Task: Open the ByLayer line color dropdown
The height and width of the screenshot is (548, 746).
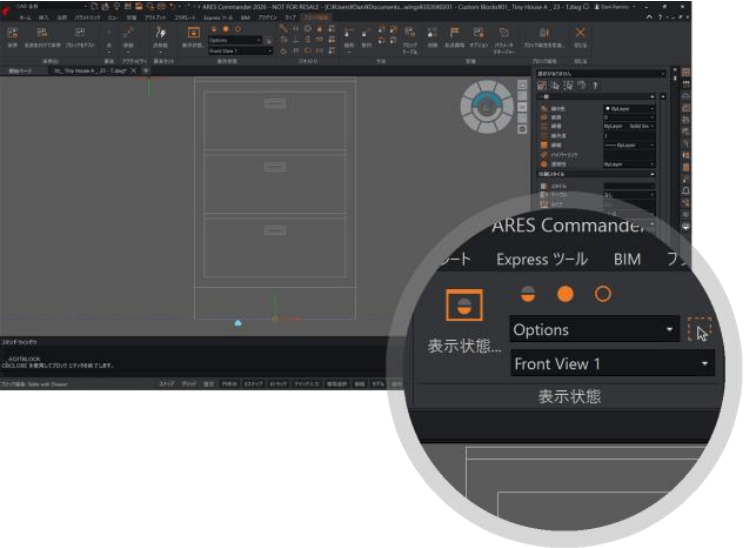Action: pyautogui.click(x=629, y=107)
